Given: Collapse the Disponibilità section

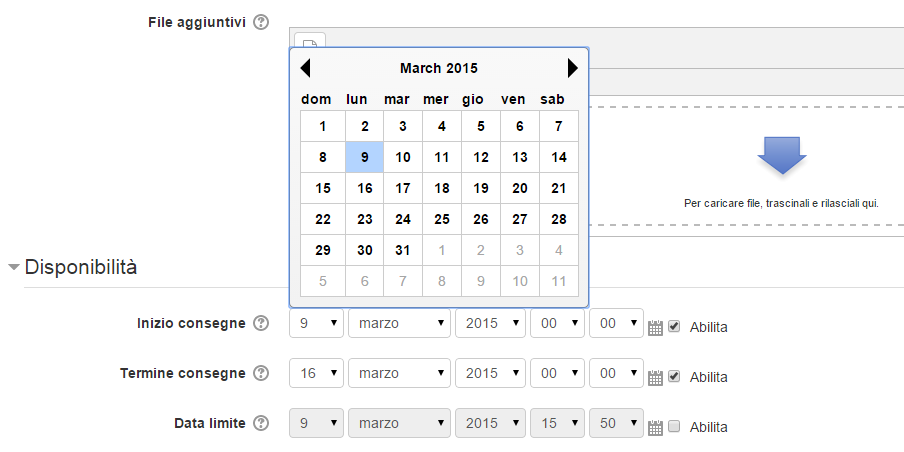Looking at the screenshot, I should click(x=14, y=267).
